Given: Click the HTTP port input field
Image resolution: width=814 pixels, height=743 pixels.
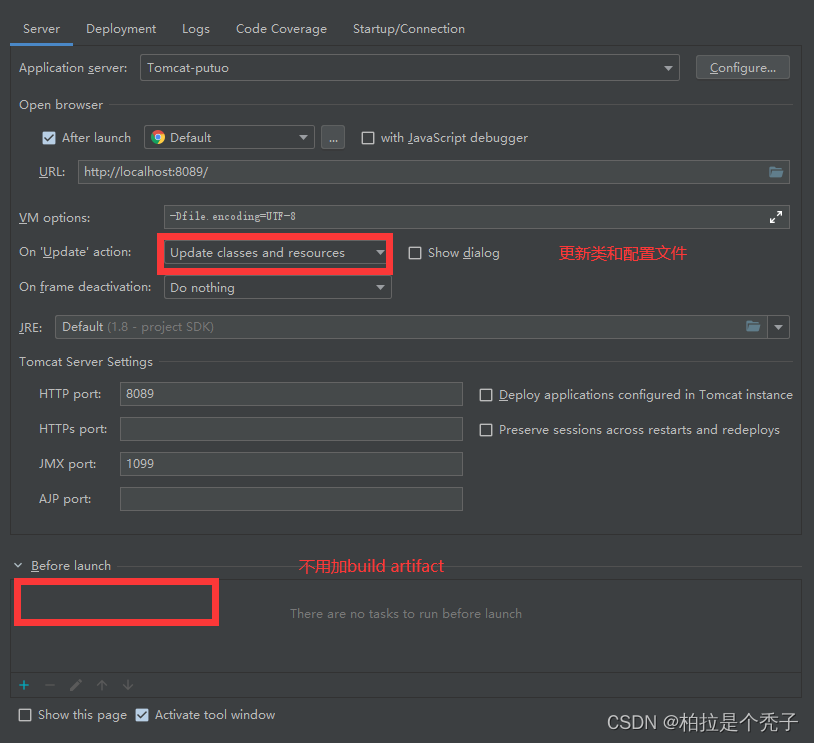Looking at the screenshot, I should tap(290, 394).
